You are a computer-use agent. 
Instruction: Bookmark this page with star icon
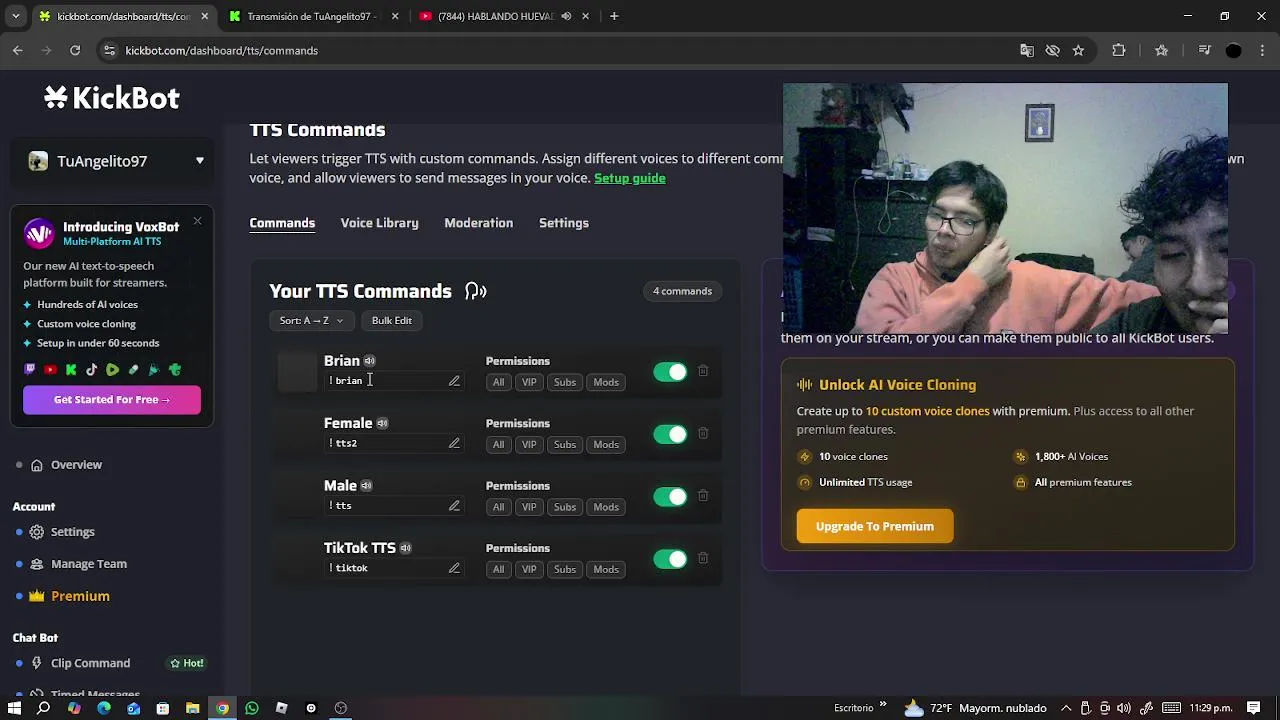1078,50
